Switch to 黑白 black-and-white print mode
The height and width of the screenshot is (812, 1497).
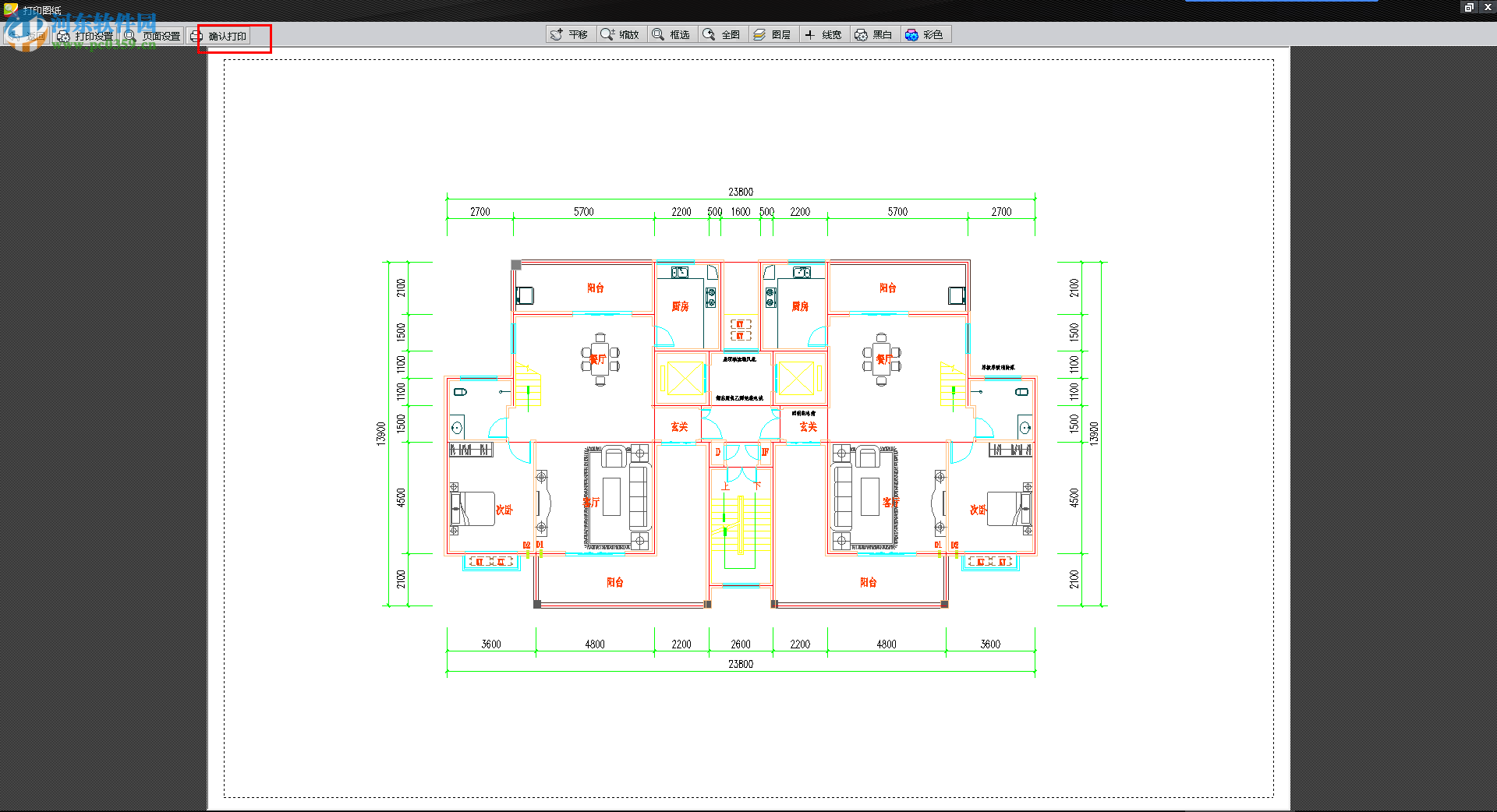pos(874,34)
